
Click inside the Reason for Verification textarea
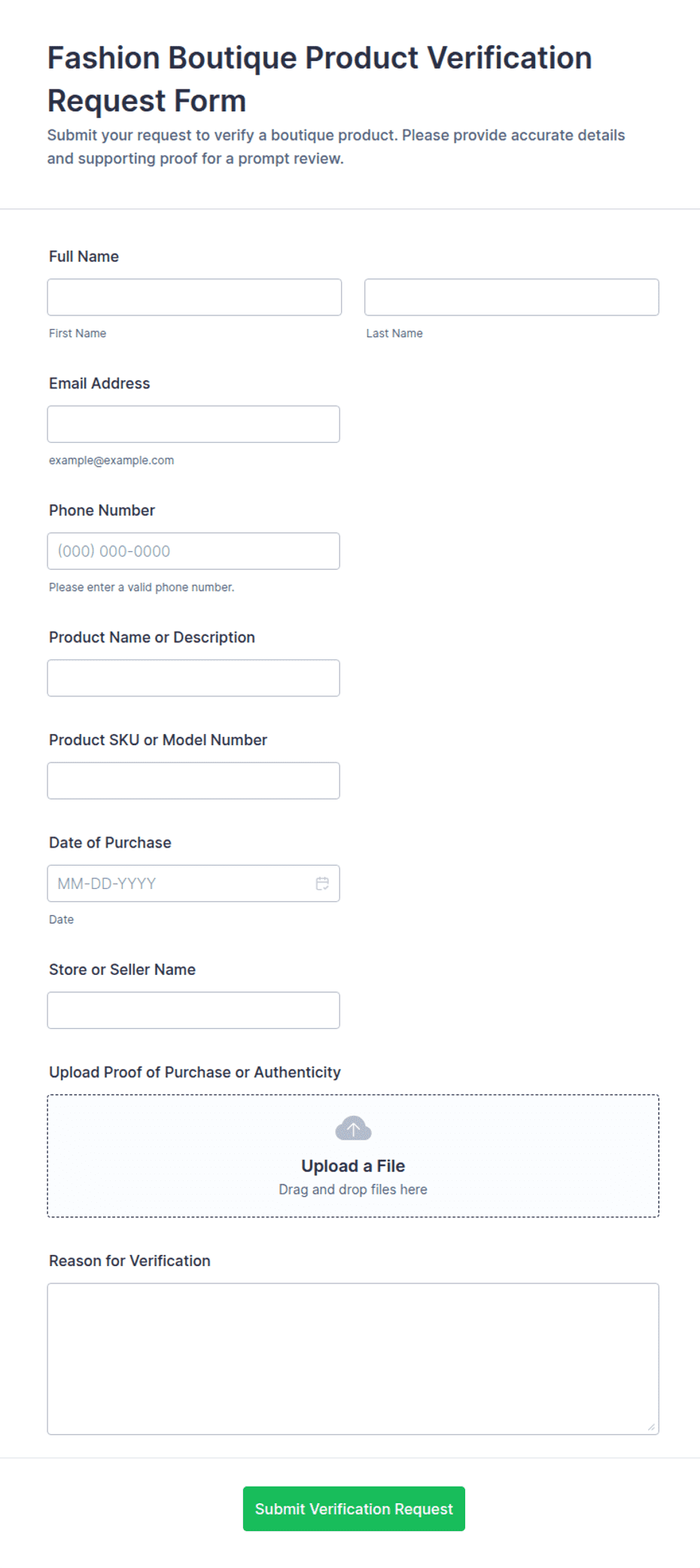353,1359
